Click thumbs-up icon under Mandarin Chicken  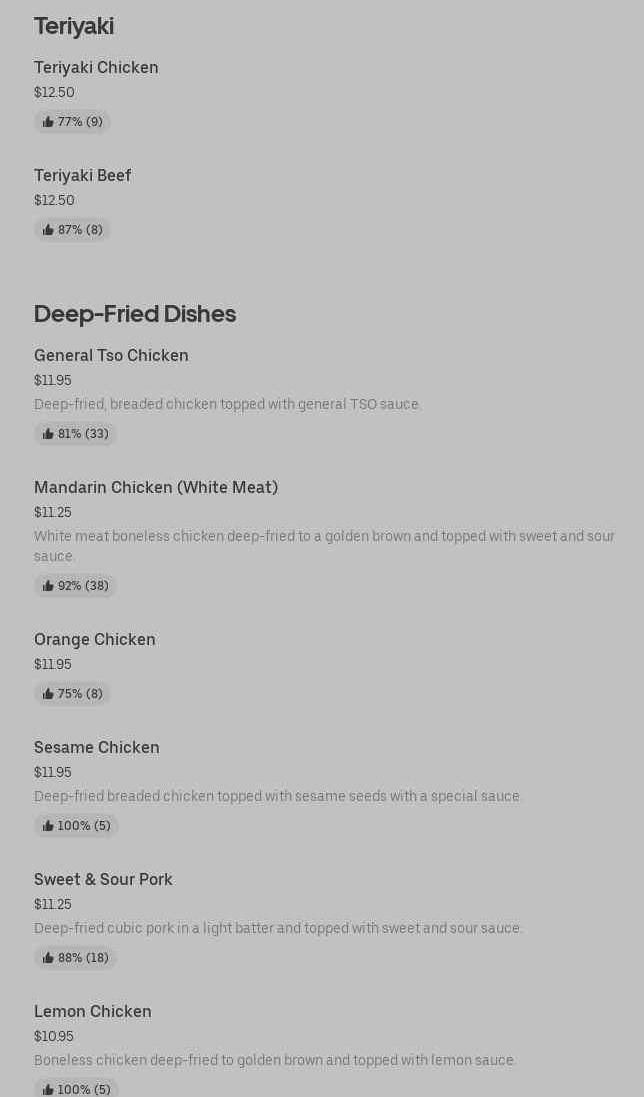[48, 586]
